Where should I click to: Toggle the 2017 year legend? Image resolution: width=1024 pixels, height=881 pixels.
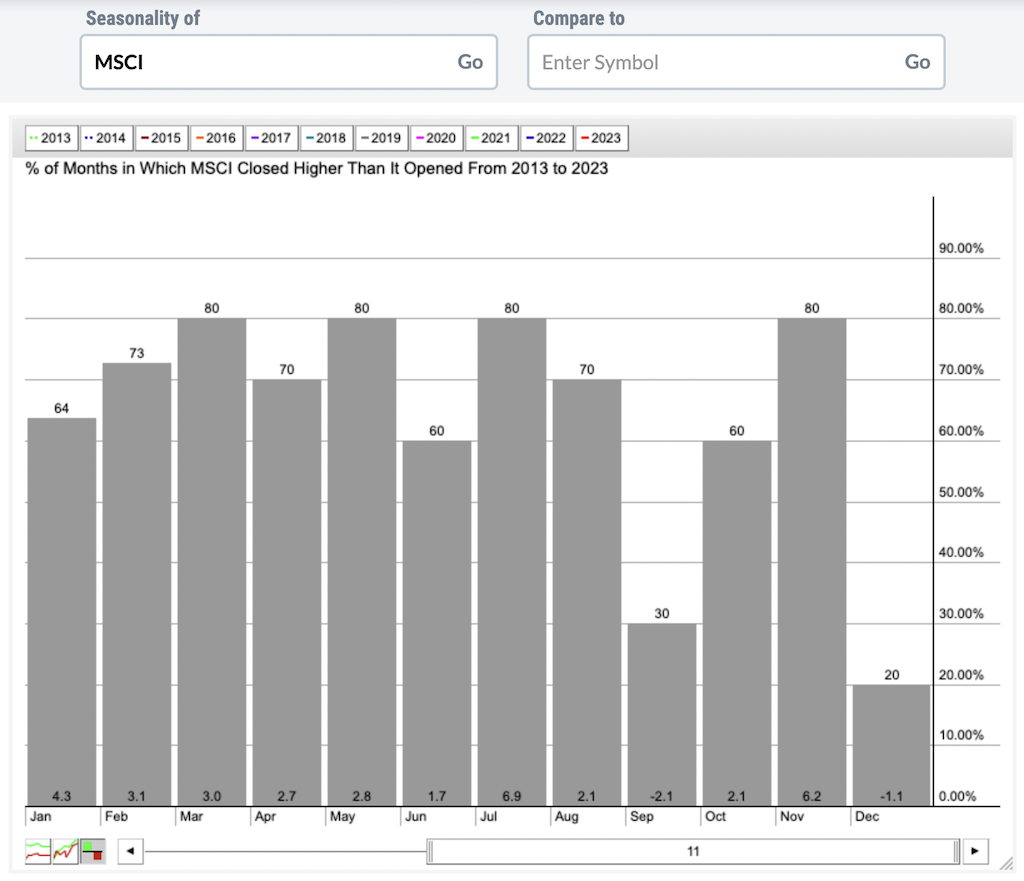point(272,138)
